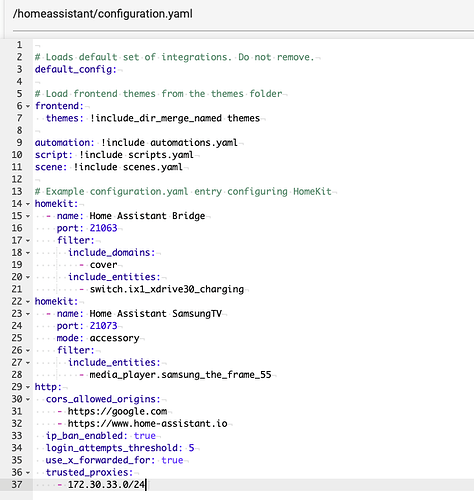Click the login_attempts_threshold value 5

pyautogui.click(x=191, y=448)
